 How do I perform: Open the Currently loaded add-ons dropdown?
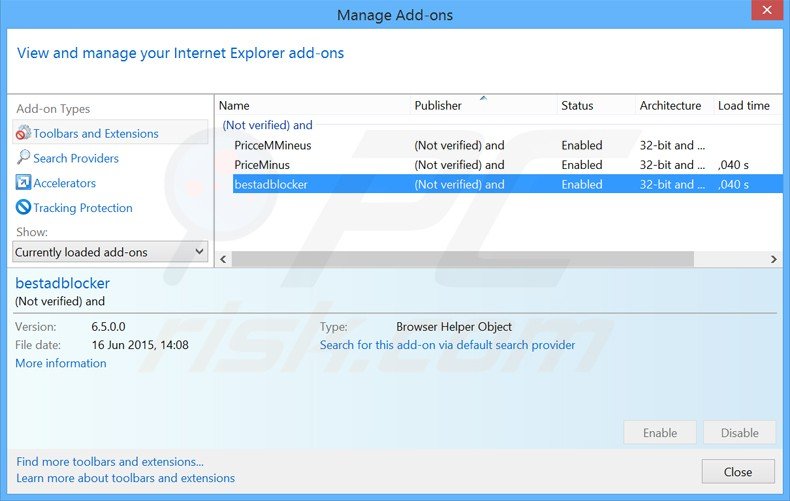pos(110,252)
